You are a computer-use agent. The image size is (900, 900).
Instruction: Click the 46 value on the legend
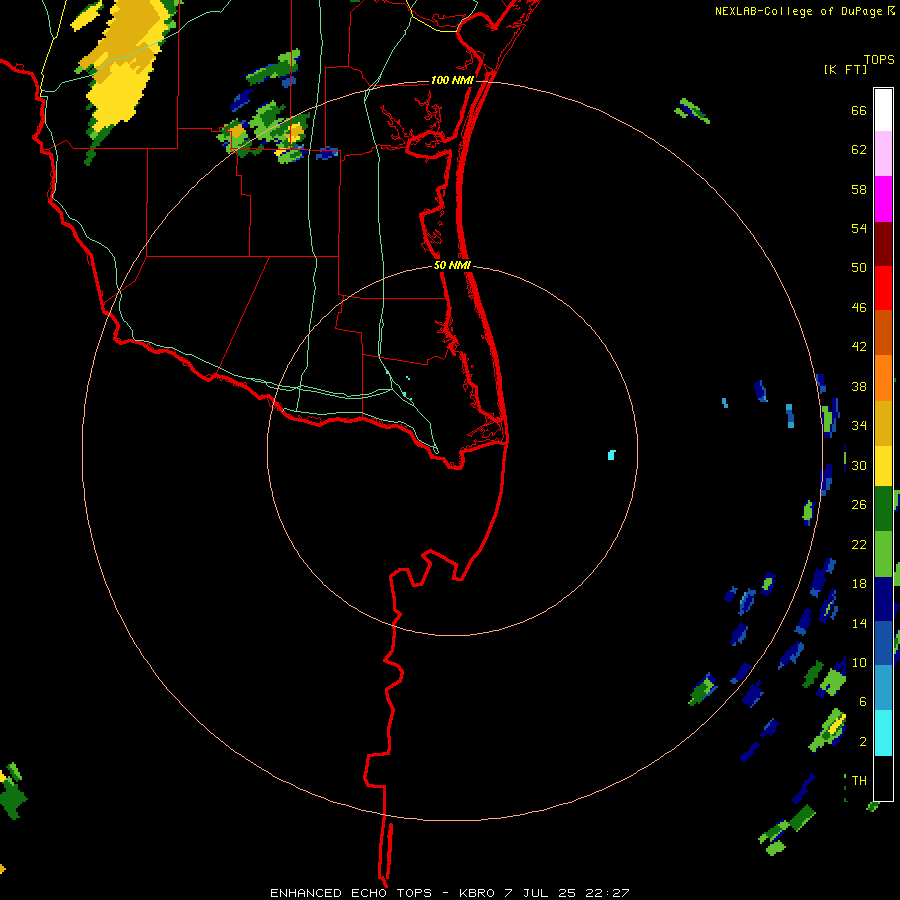859,308
